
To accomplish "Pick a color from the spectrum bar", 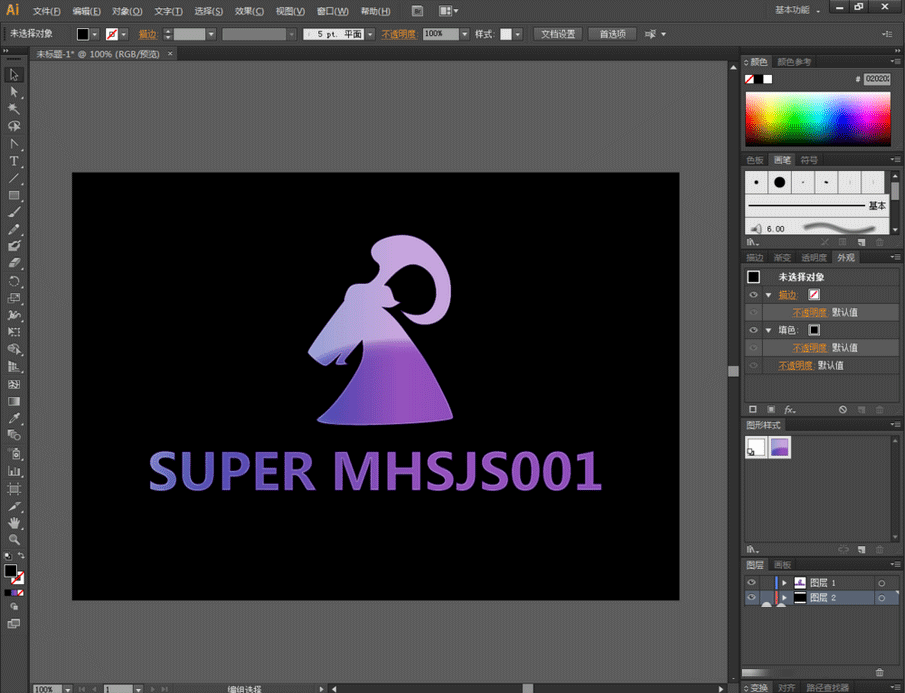I will pyautogui.click(x=817, y=119).
